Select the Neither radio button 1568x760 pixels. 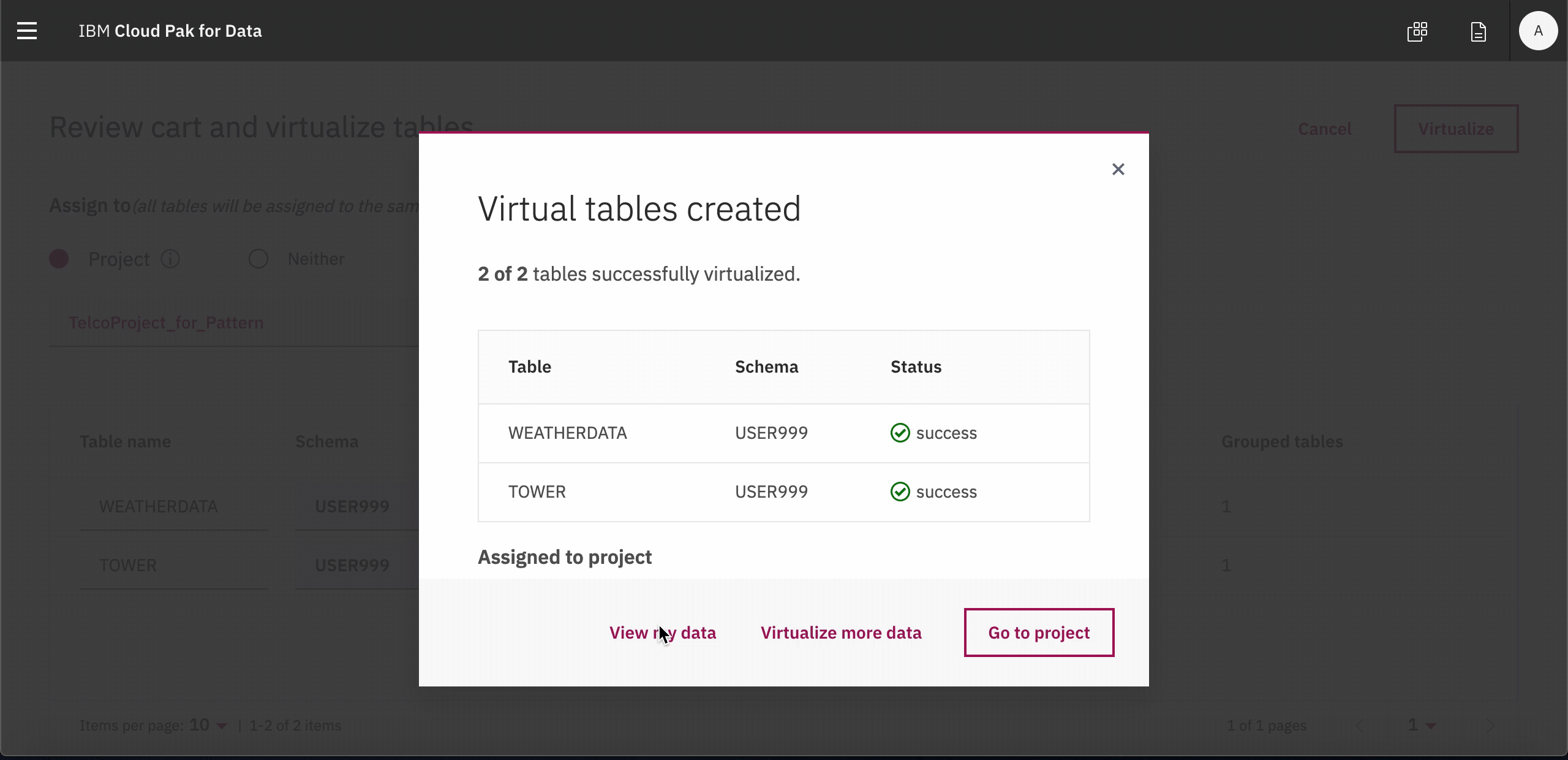[258, 259]
